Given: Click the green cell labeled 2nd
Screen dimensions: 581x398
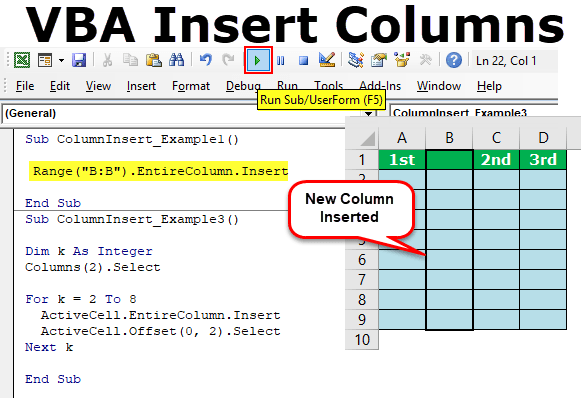Looking at the screenshot, I should pyautogui.click(x=496, y=160).
